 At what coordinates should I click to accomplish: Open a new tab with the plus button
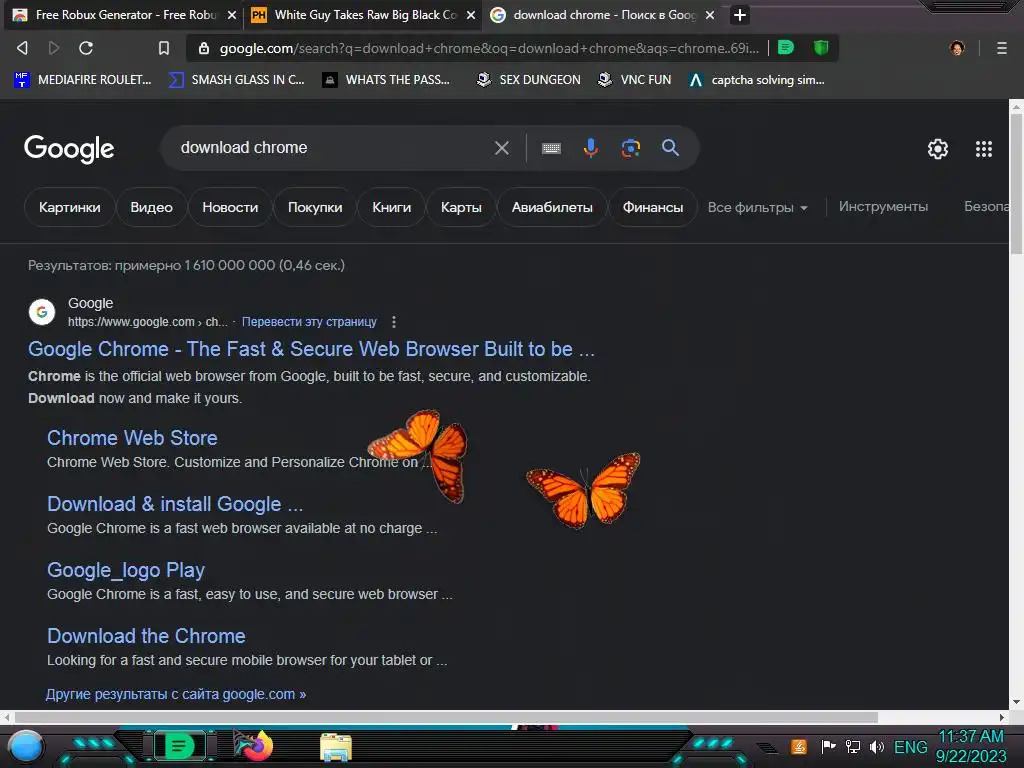point(739,15)
